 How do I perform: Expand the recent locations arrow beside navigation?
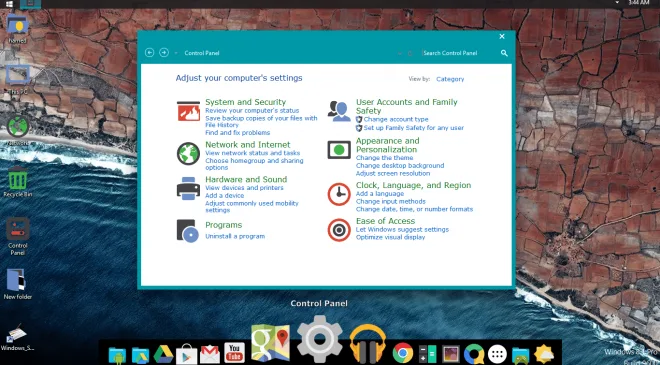pyautogui.click(x=176, y=53)
